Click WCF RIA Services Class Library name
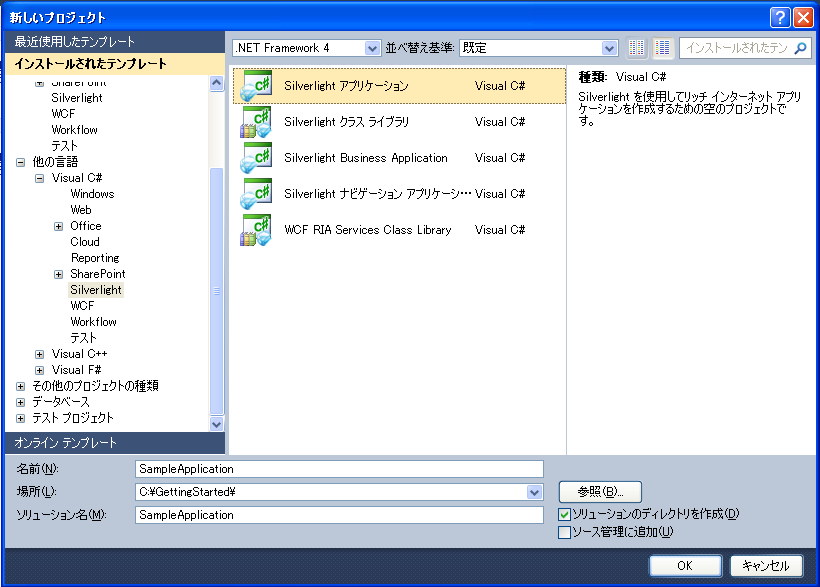The height and width of the screenshot is (587, 820). tap(368, 230)
